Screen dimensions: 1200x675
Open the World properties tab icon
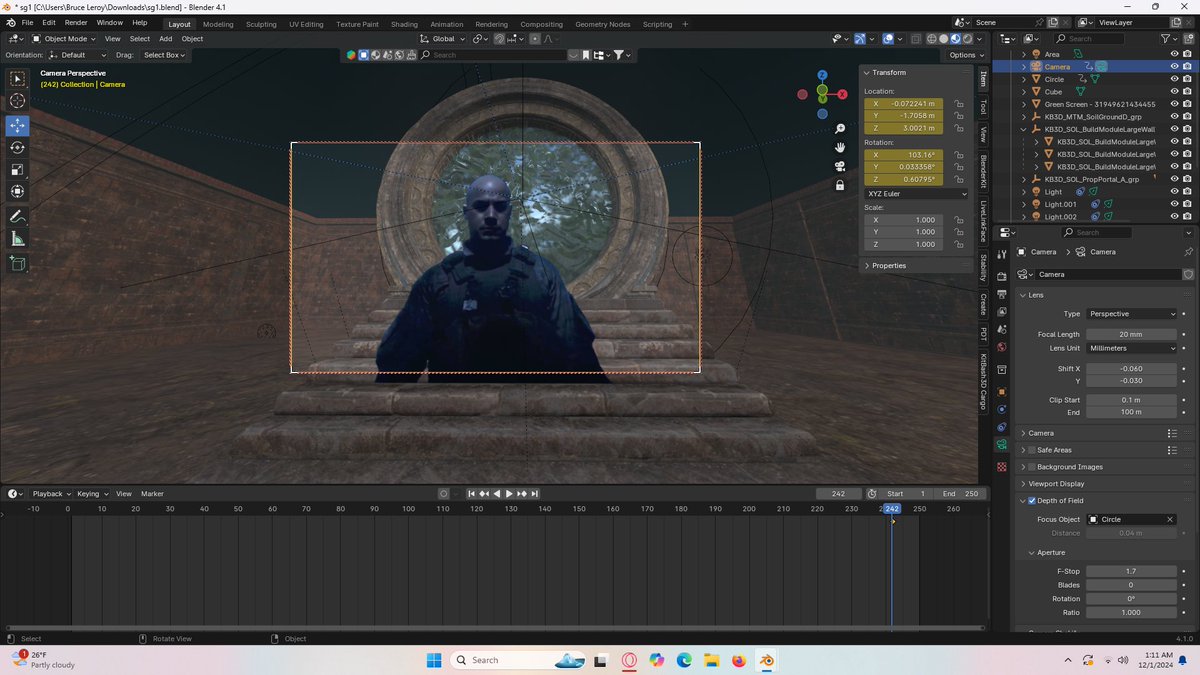tap(1002, 347)
